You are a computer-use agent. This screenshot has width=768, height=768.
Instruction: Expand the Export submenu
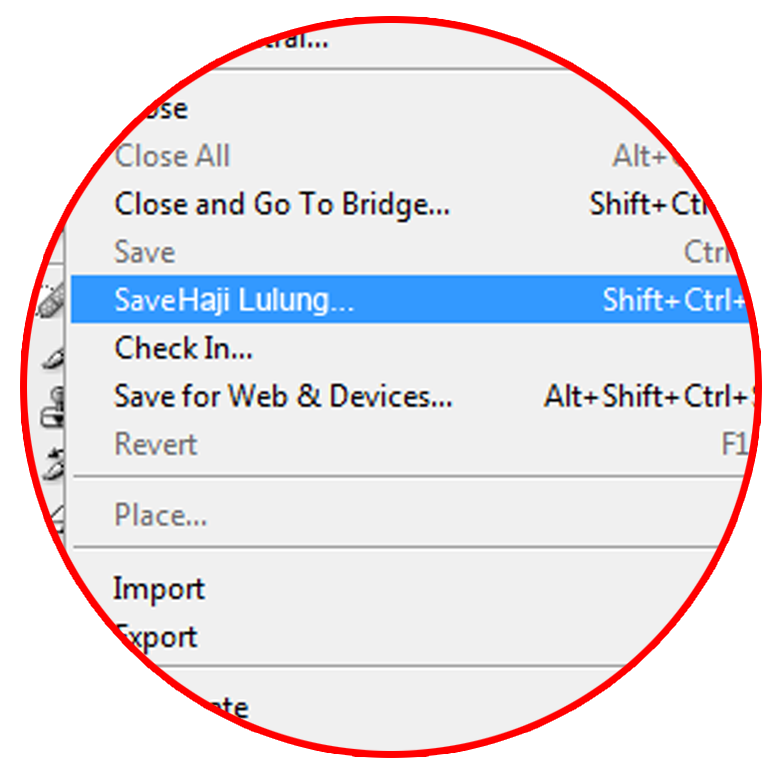pyautogui.click(x=158, y=637)
